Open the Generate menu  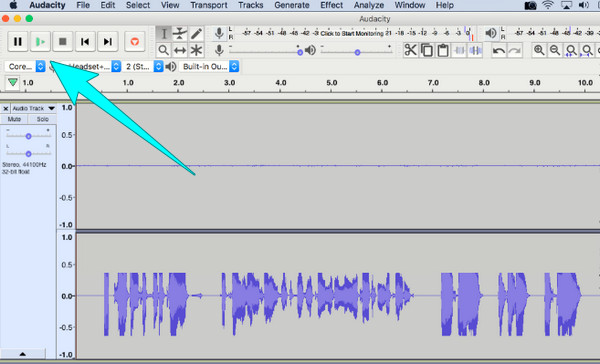point(292,5)
